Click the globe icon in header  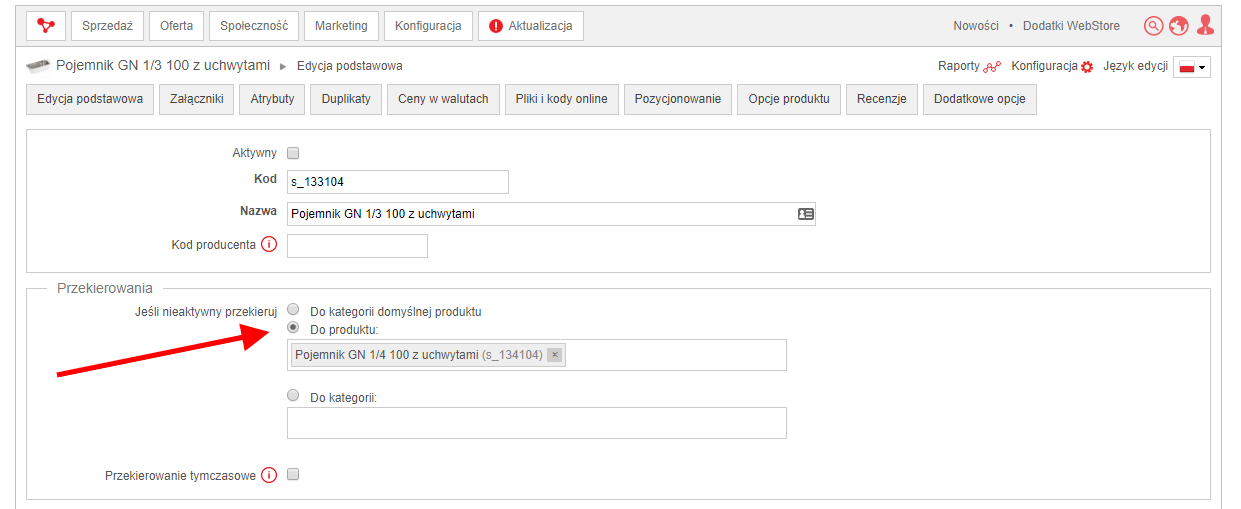click(1179, 26)
